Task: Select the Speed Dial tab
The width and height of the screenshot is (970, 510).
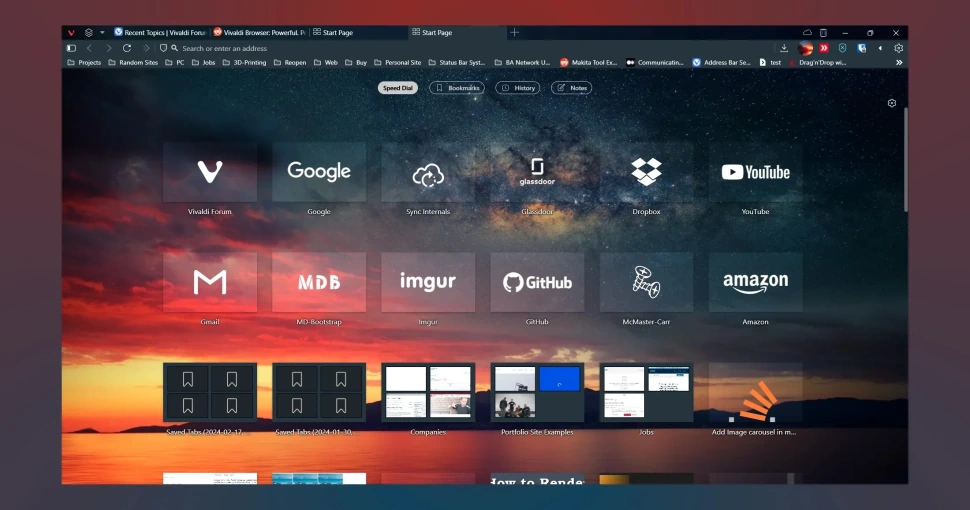Action: point(398,88)
